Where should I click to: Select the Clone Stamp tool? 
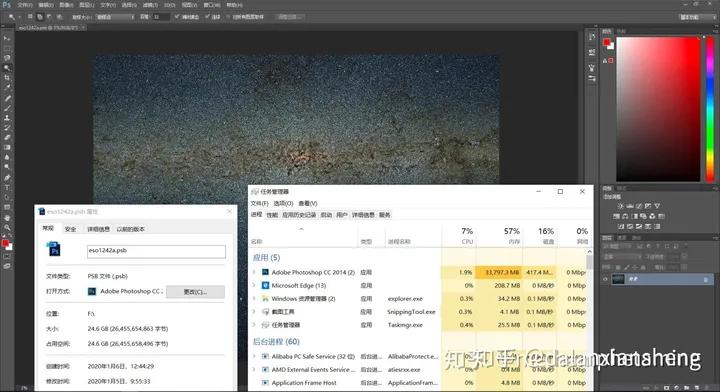(6, 118)
